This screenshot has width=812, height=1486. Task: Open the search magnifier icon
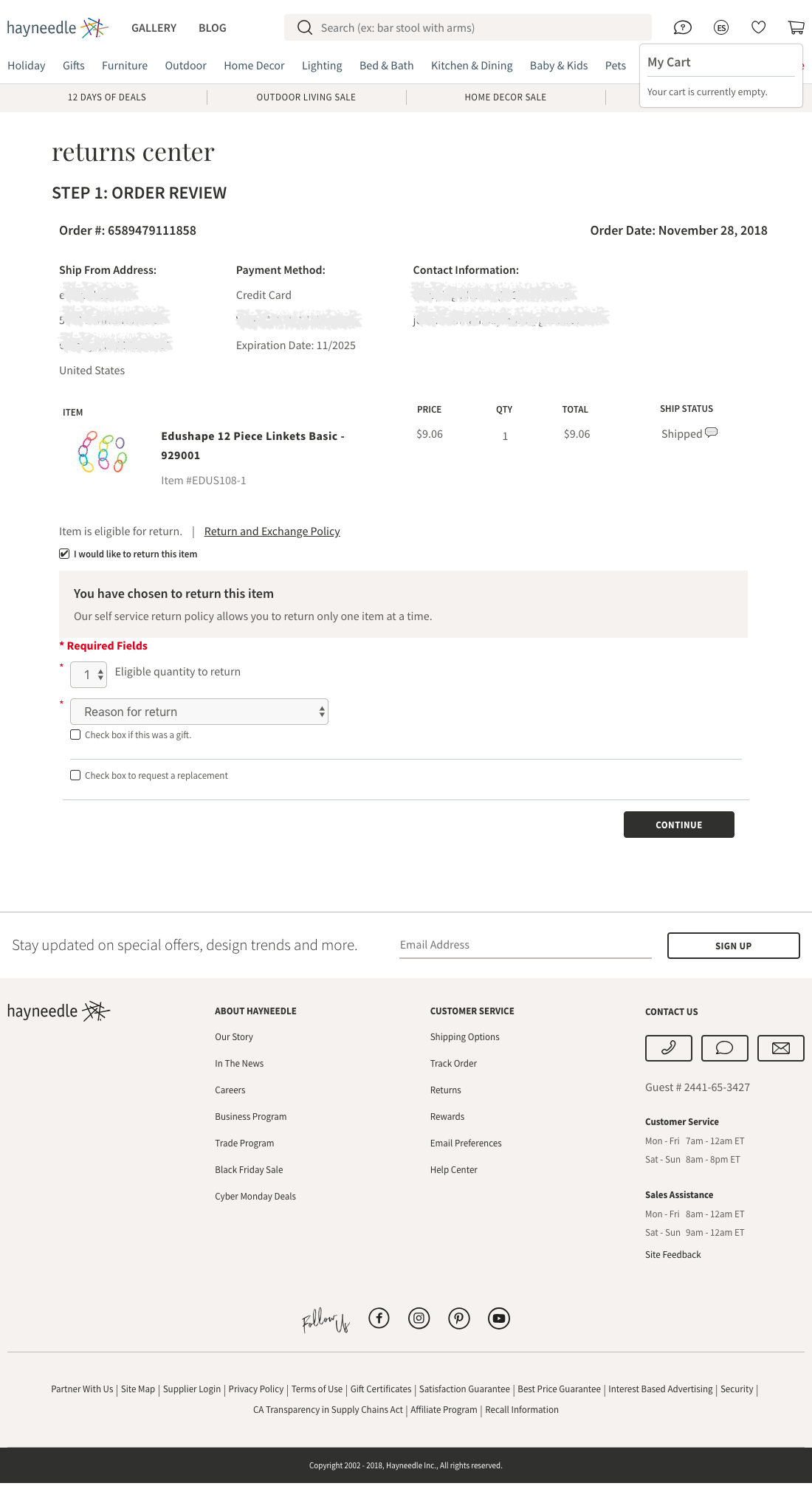(304, 27)
